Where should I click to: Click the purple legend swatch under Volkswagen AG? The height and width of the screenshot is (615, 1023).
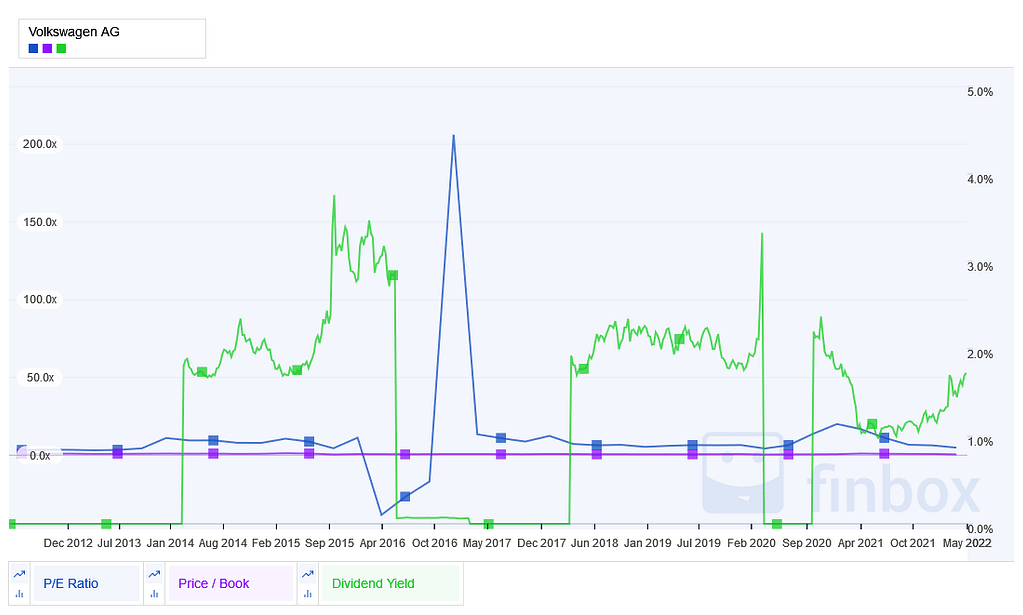(47, 48)
